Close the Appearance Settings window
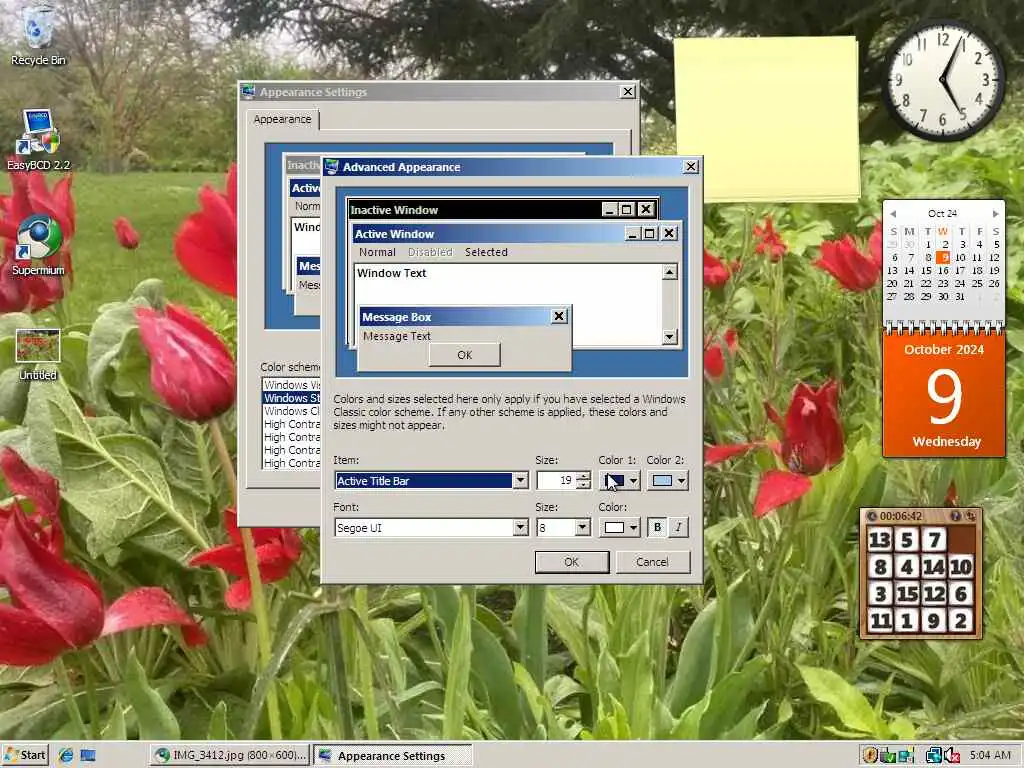 coord(627,91)
